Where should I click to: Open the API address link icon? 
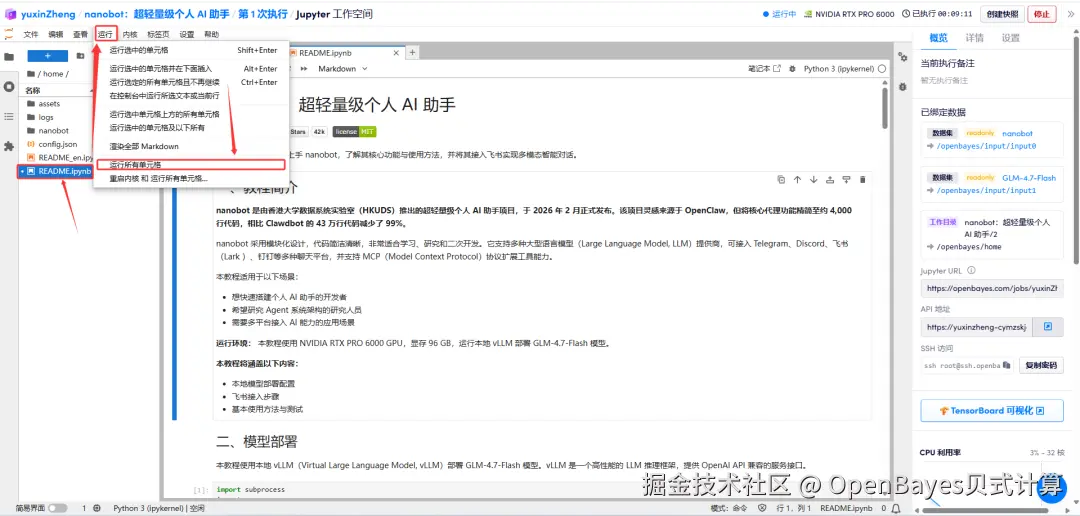1048,327
